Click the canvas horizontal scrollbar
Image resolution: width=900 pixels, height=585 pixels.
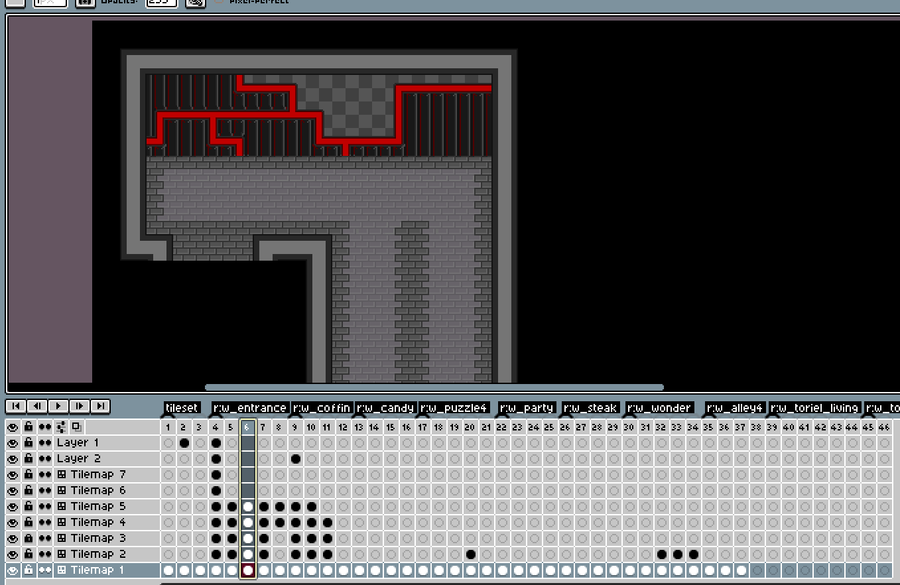click(434, 388)
